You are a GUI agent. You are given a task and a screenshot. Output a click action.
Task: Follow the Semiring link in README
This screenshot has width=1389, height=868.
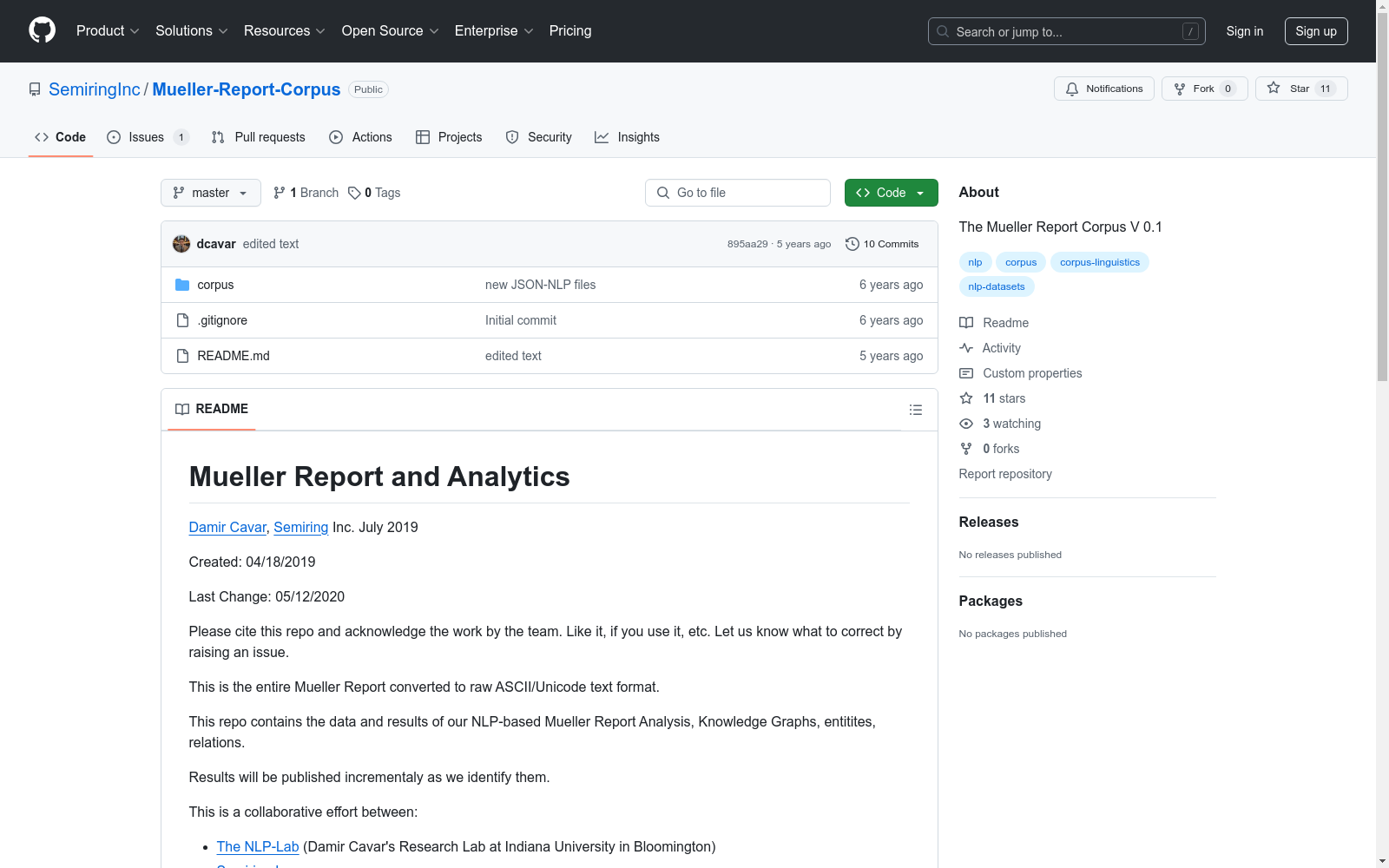[300, 527]
